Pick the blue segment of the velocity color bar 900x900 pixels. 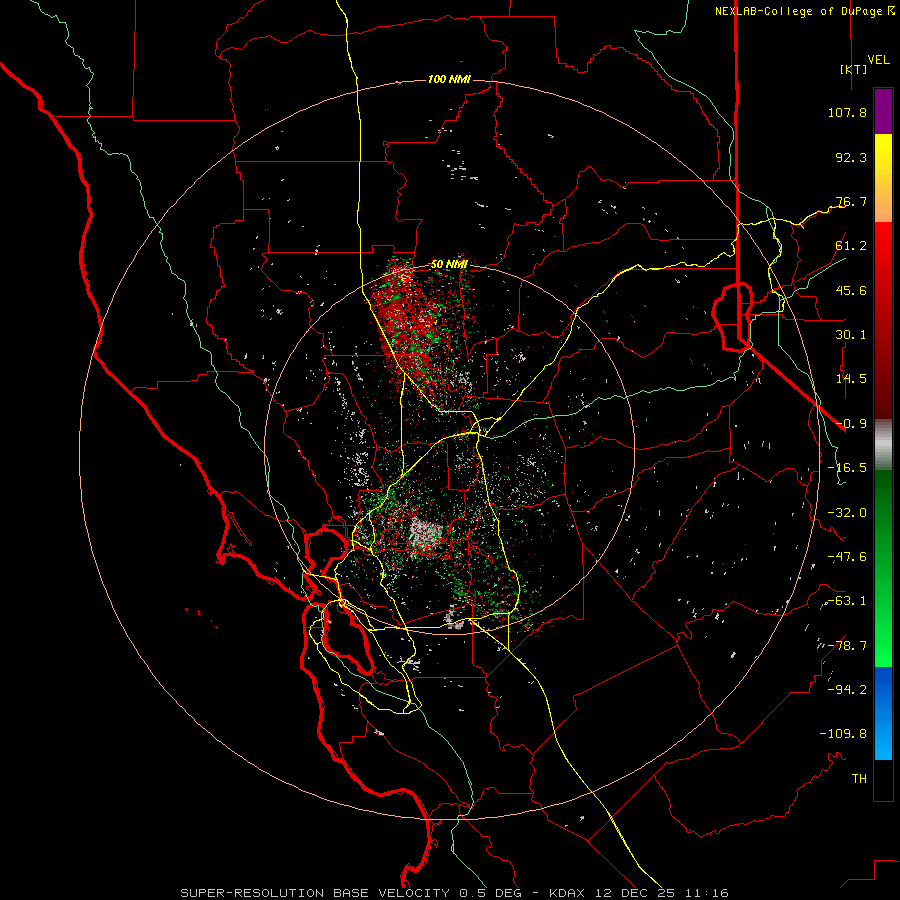coord(883,712)
